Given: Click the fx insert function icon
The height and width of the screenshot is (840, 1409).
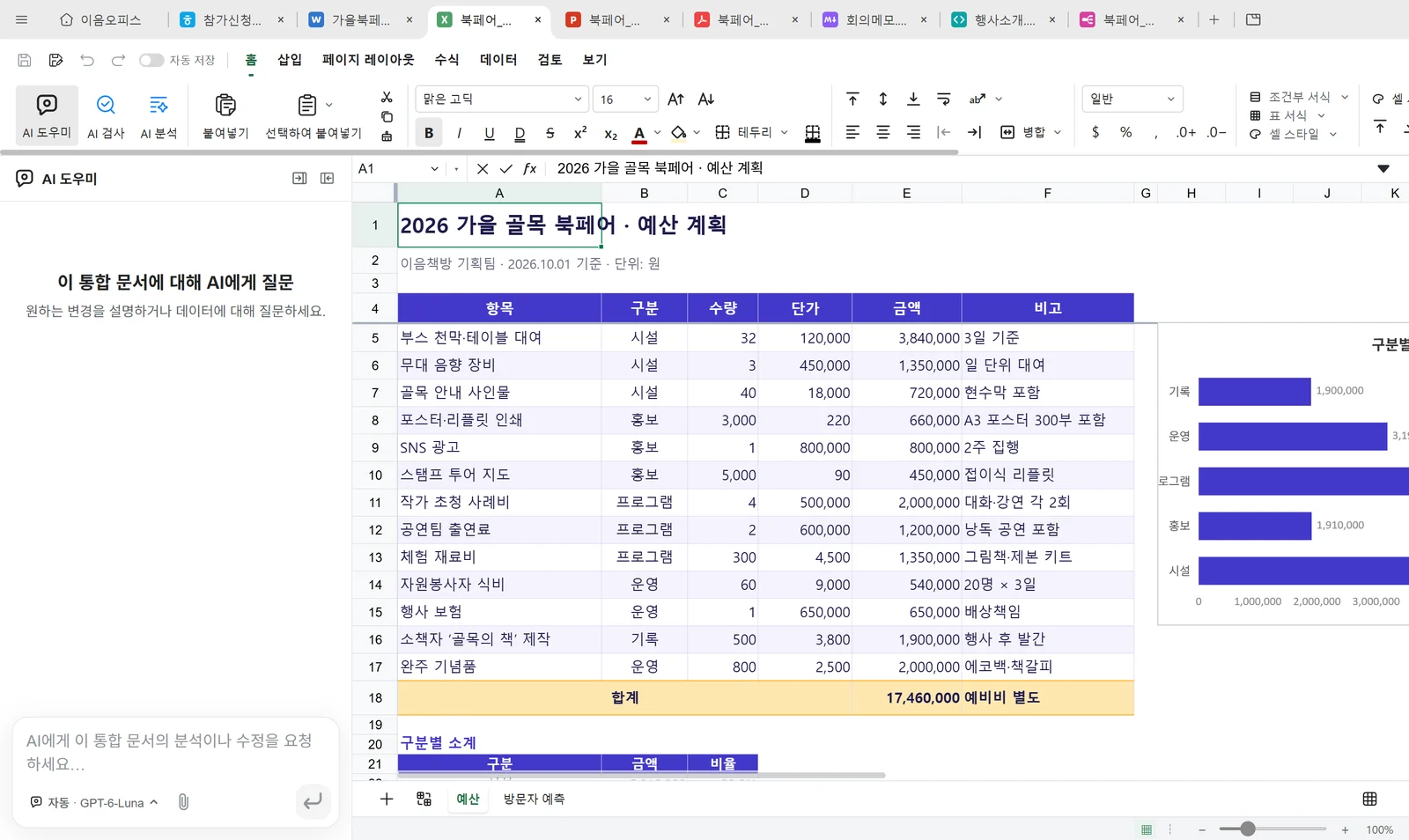Looking at the screenshot, I should click(530, 168).
